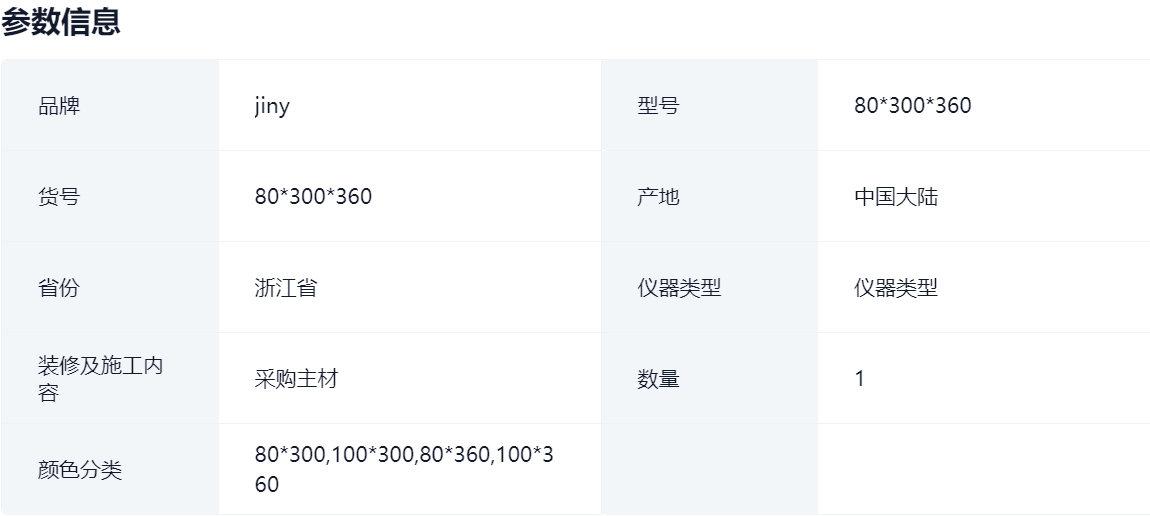Click the 货号 label cell
1150x516 pixels.
pyautogui.click(x=59, y=197)
